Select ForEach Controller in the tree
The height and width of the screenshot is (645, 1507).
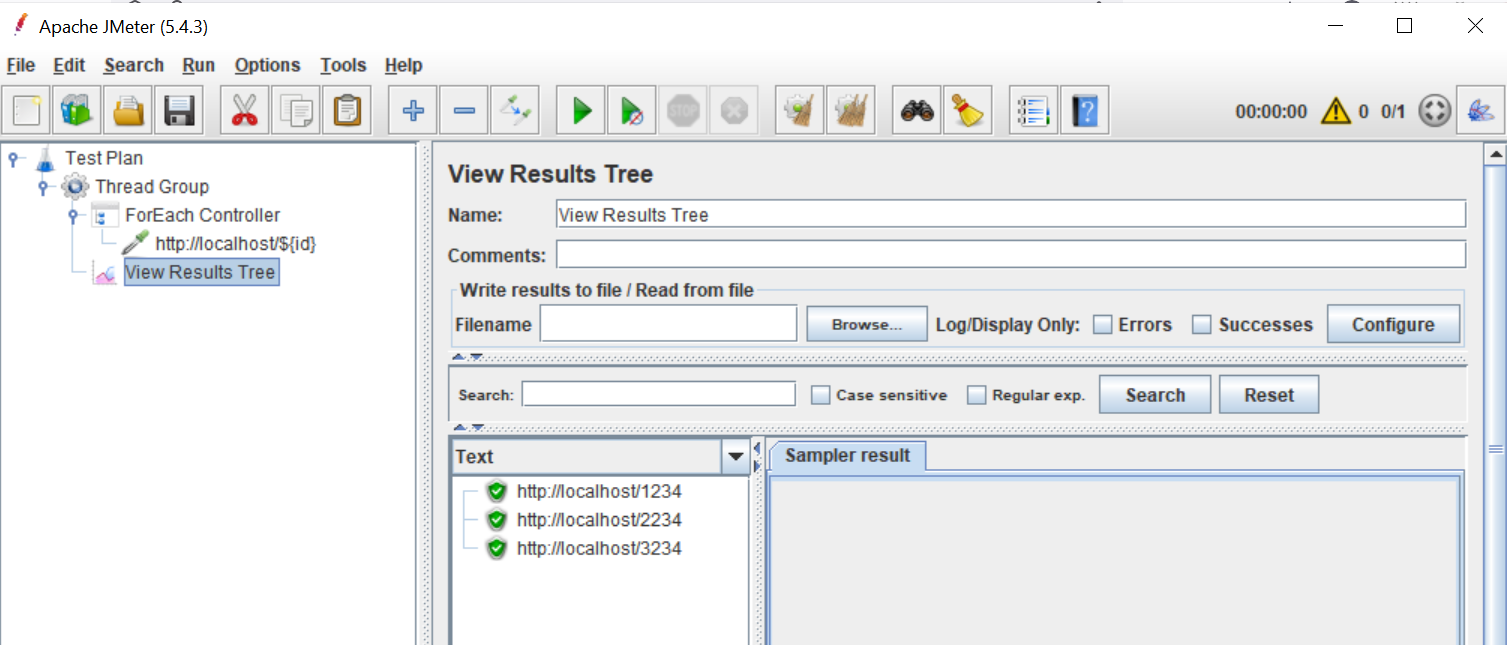pyautogui.click(x=203, y=215)
